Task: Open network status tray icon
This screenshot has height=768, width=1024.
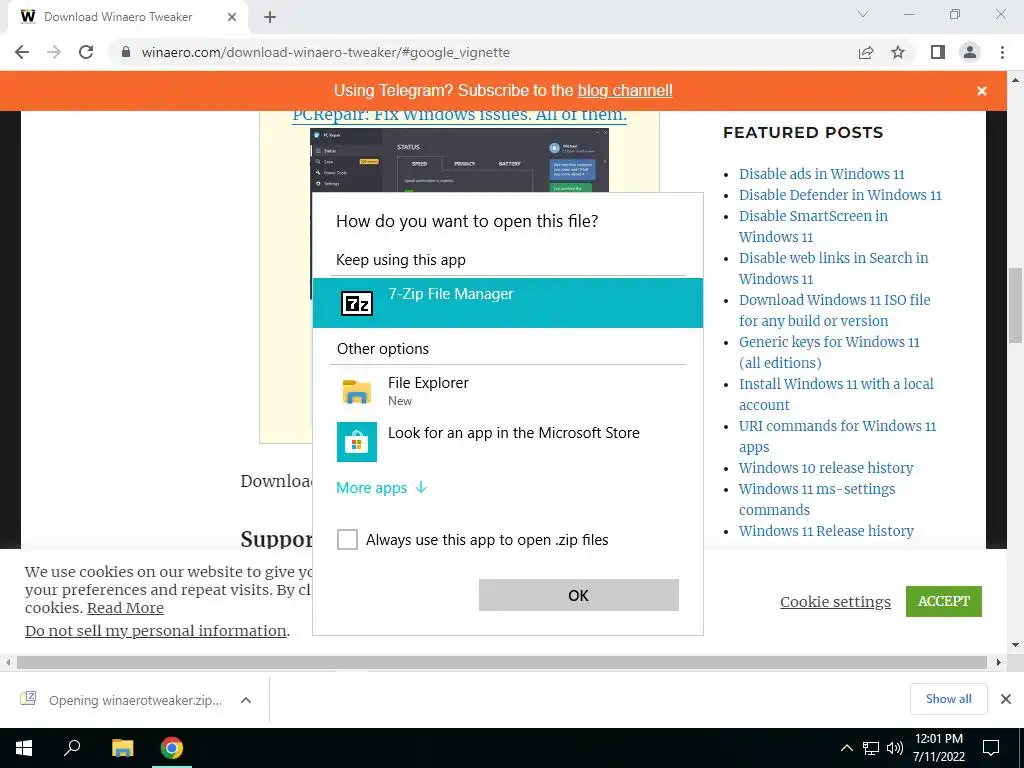Action: (x=871, y=748)
